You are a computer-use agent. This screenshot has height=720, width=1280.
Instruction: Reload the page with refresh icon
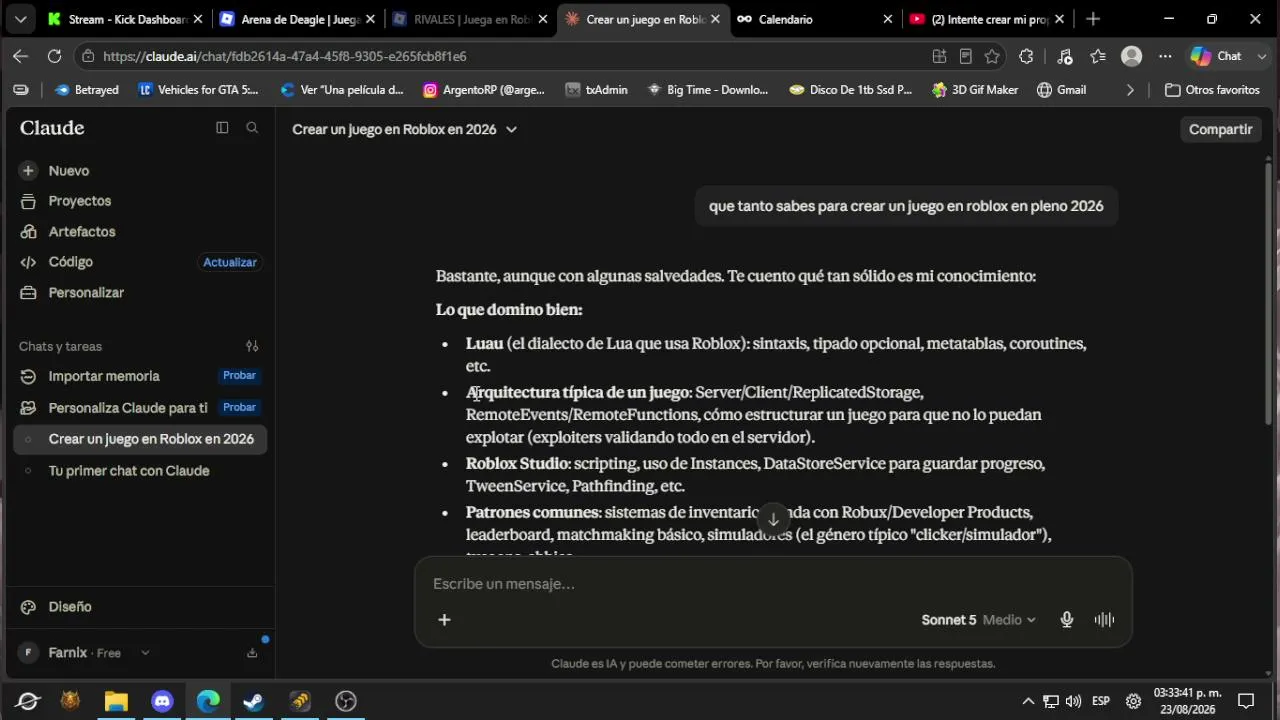point(54,56)
